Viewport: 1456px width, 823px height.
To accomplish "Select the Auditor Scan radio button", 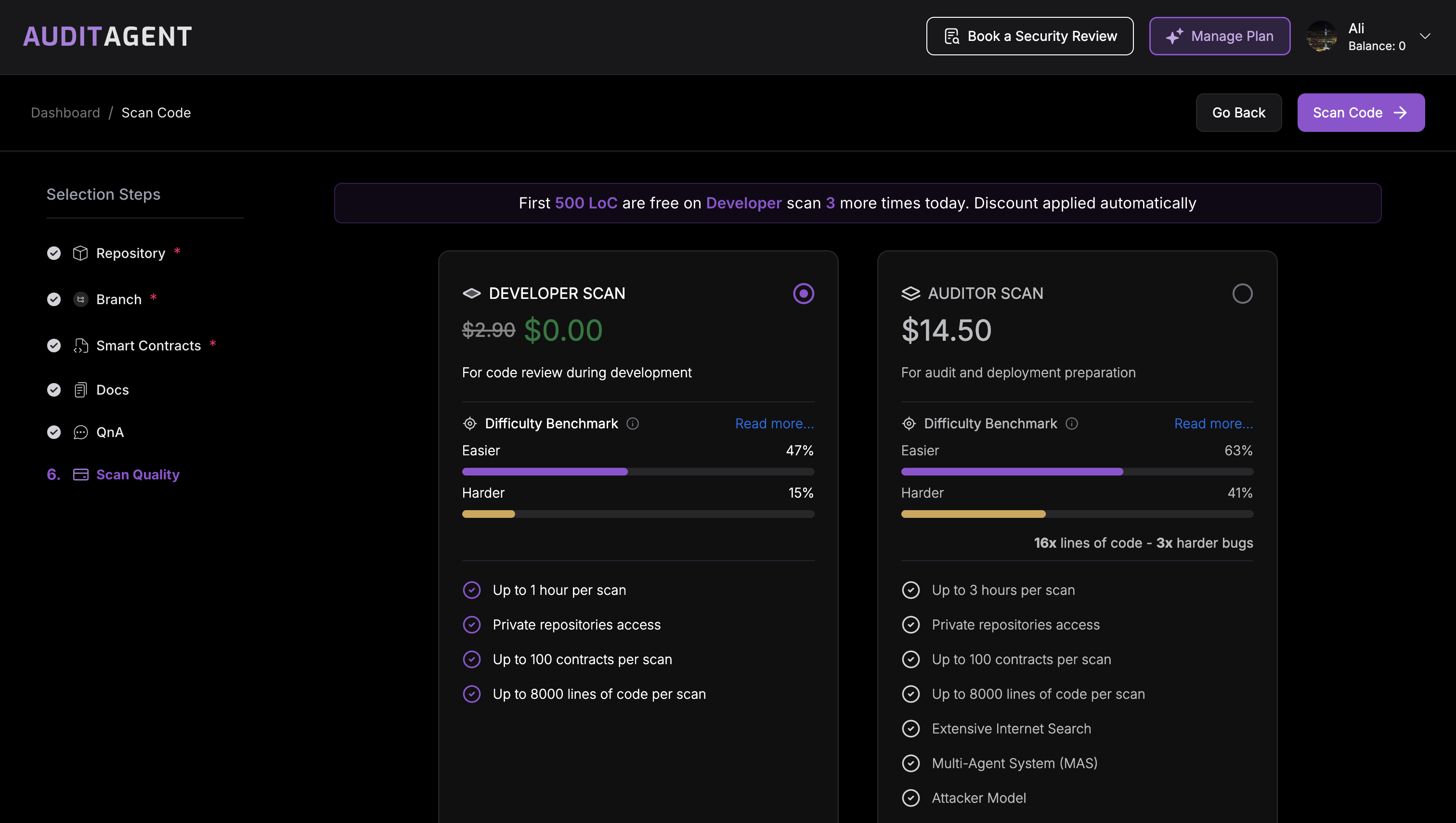I will tap(1242, 294).
